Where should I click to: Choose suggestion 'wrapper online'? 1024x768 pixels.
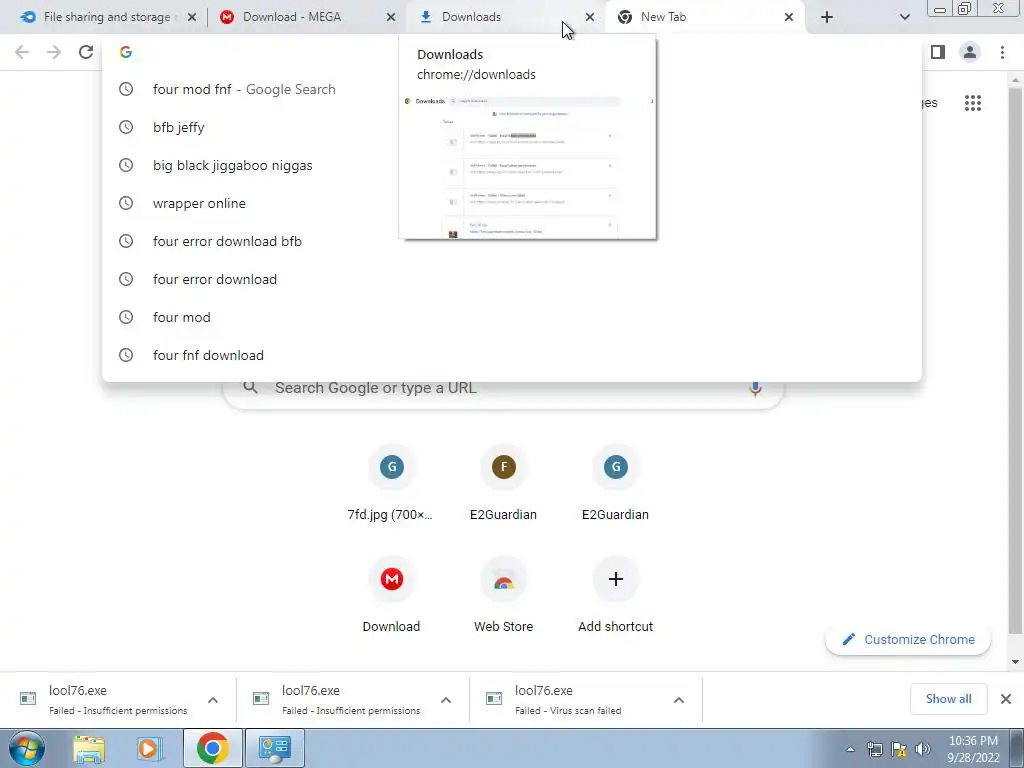[511, 203]
